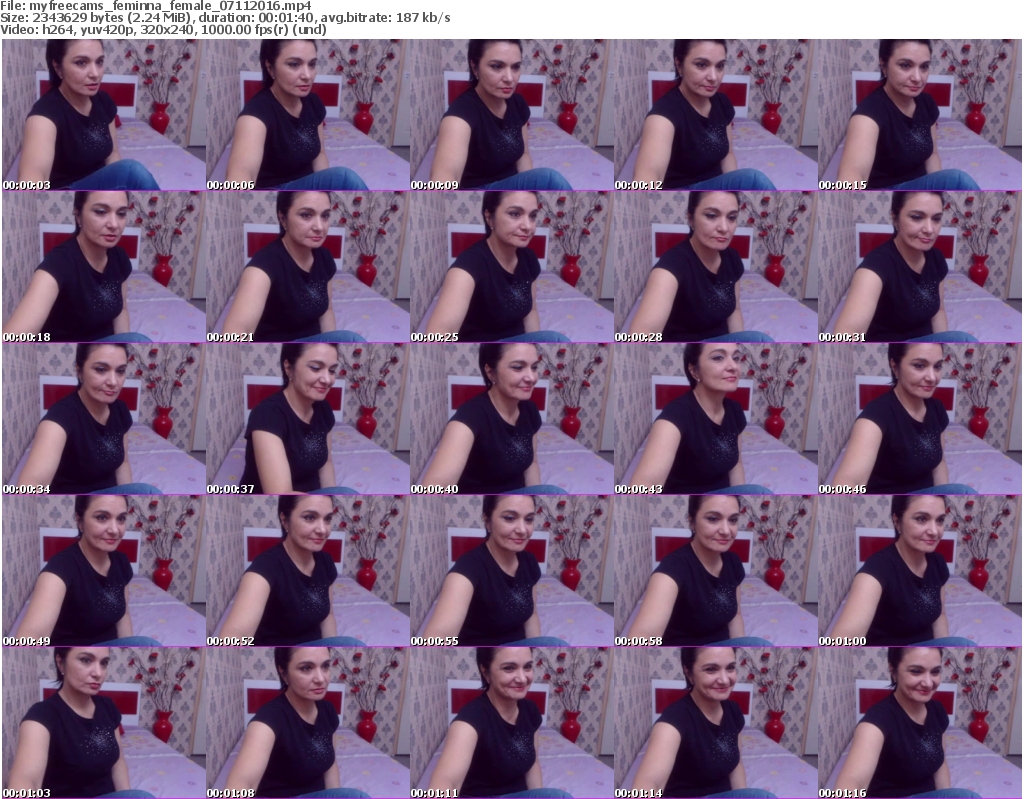Pick the thumbnail stamped 00:00:43
Screen dimensions: 1024x799
pos(715,419)
